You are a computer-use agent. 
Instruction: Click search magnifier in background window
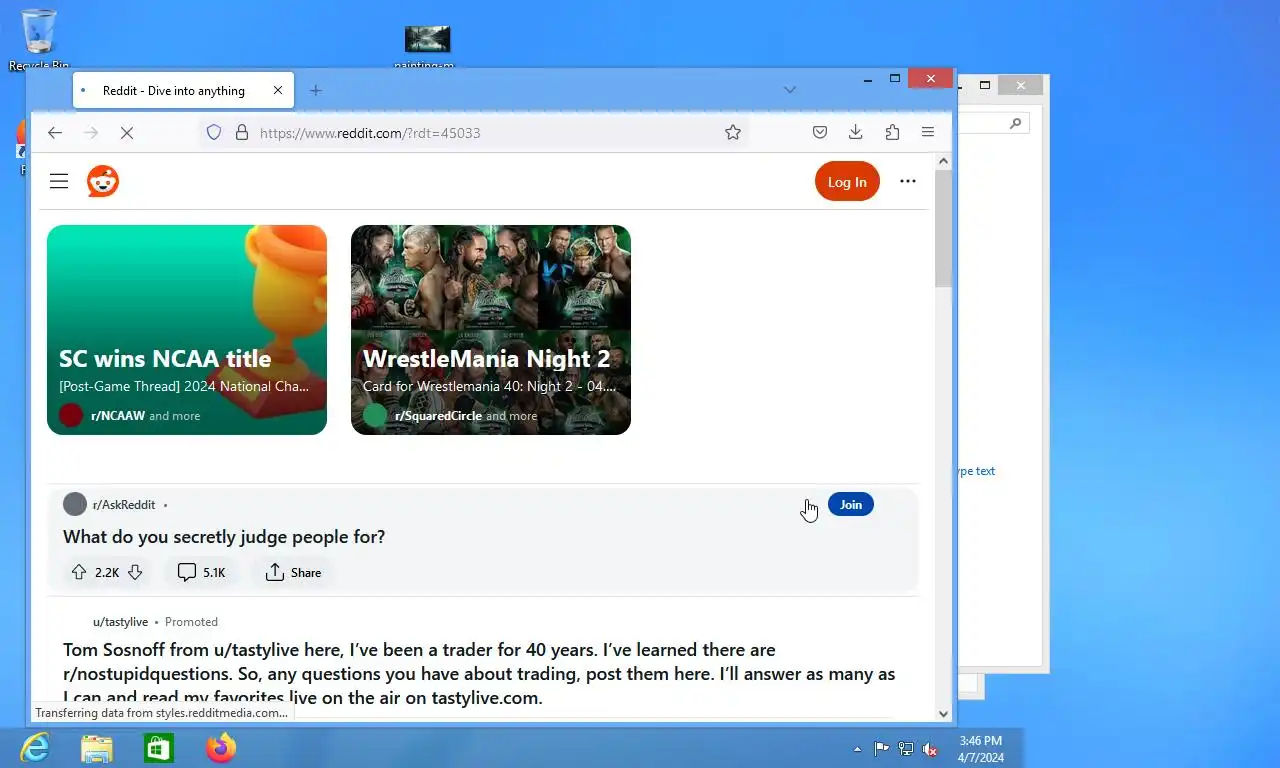1016,123
